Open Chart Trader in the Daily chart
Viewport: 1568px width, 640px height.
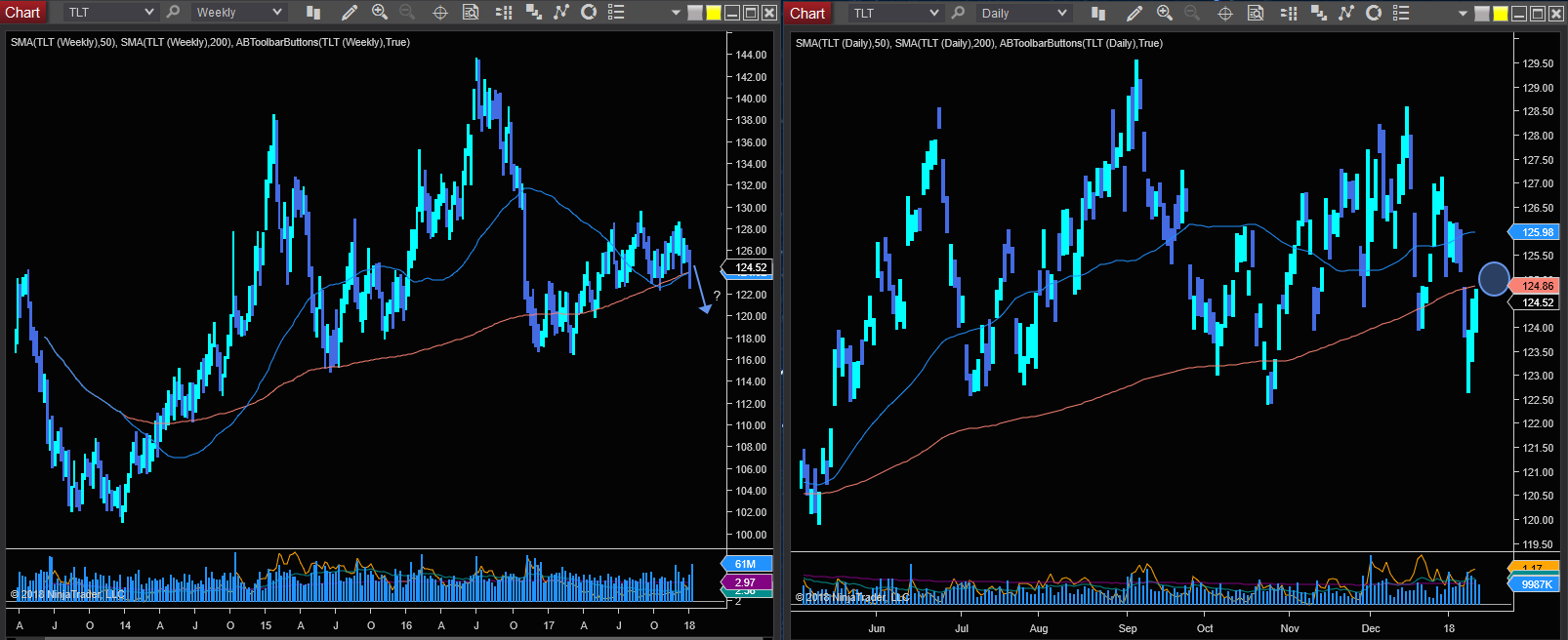click(1289, 13)
